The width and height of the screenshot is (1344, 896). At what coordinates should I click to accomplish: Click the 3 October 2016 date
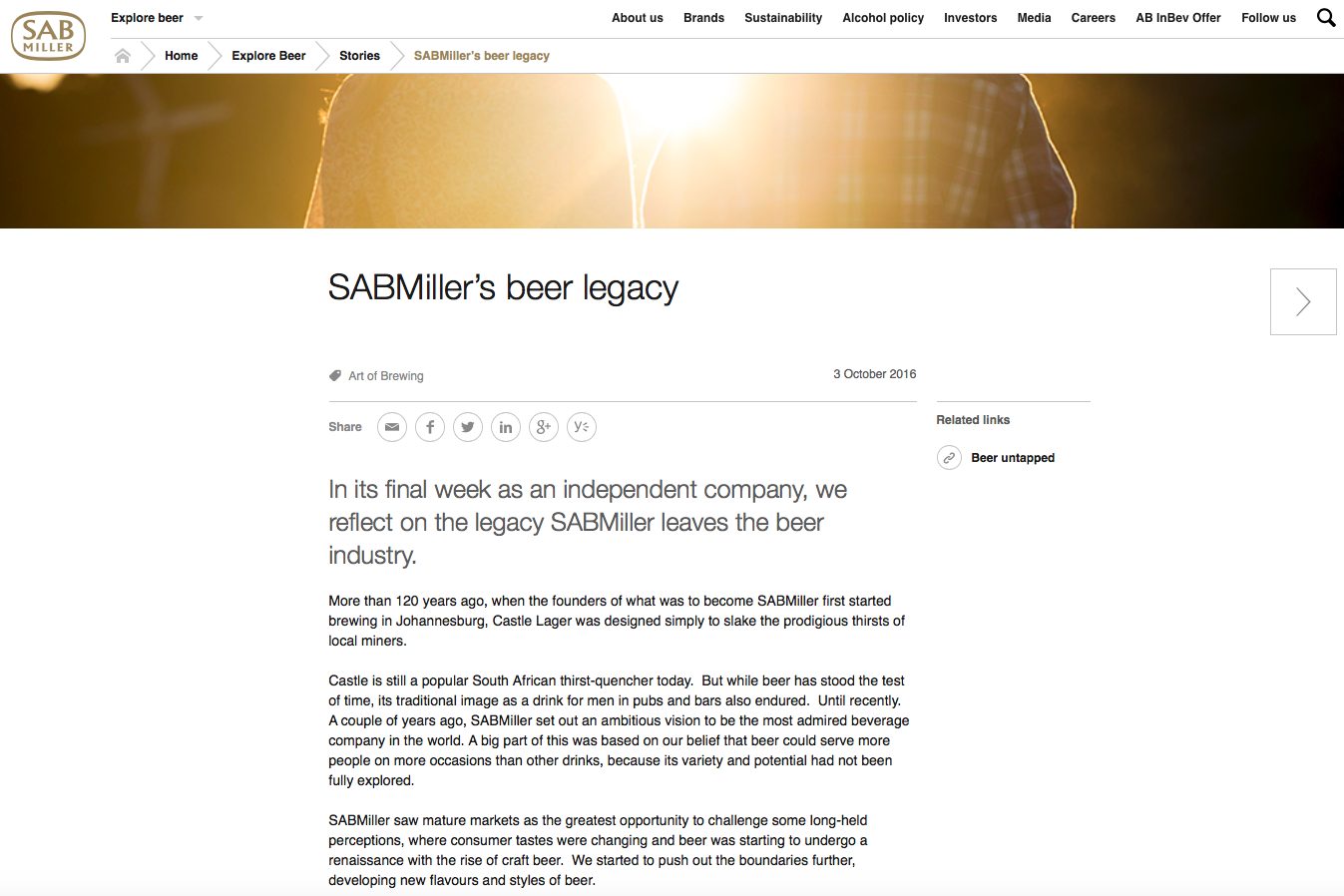(x=875, y=374)
